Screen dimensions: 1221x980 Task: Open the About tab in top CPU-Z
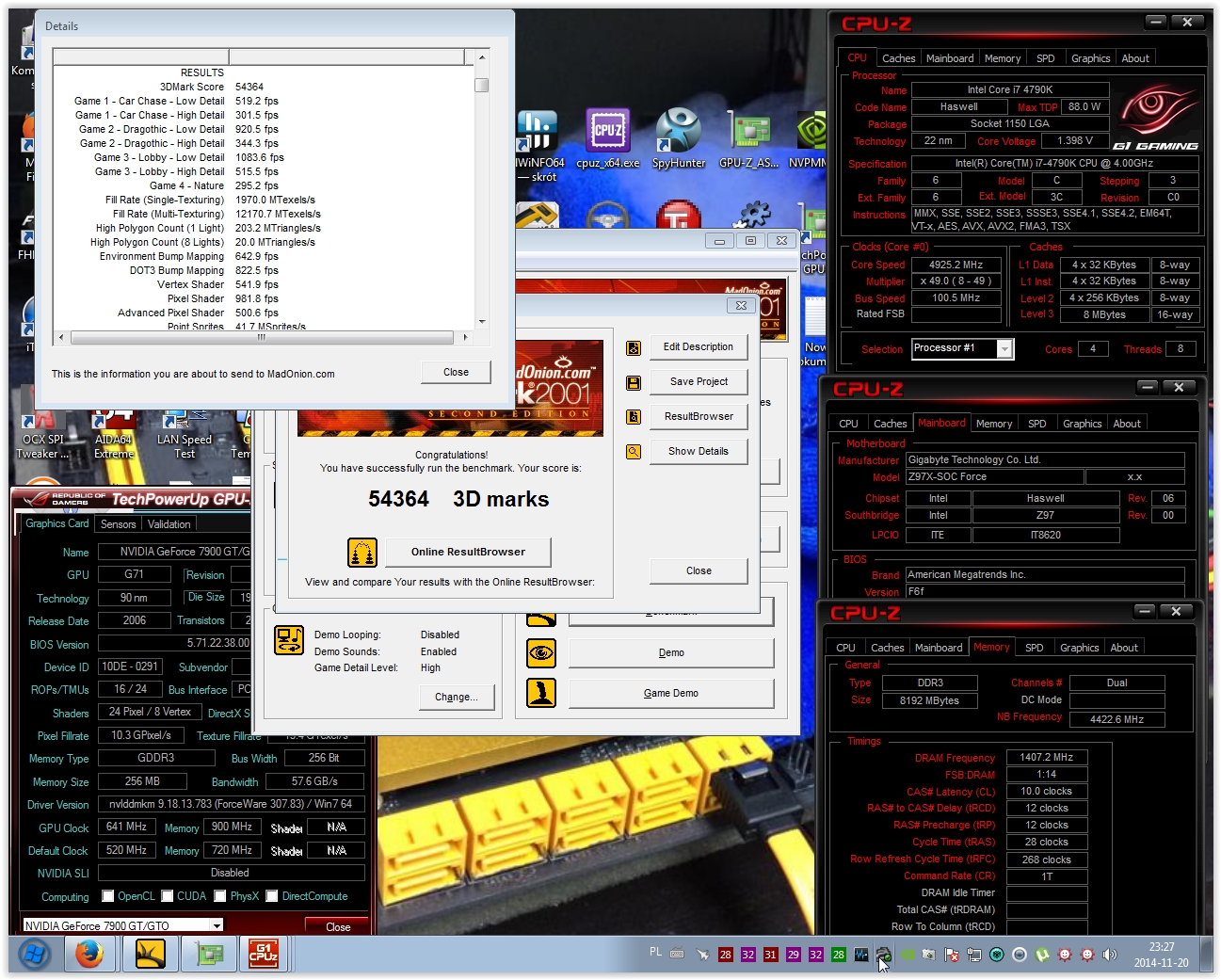click(x=1135, y=58)
